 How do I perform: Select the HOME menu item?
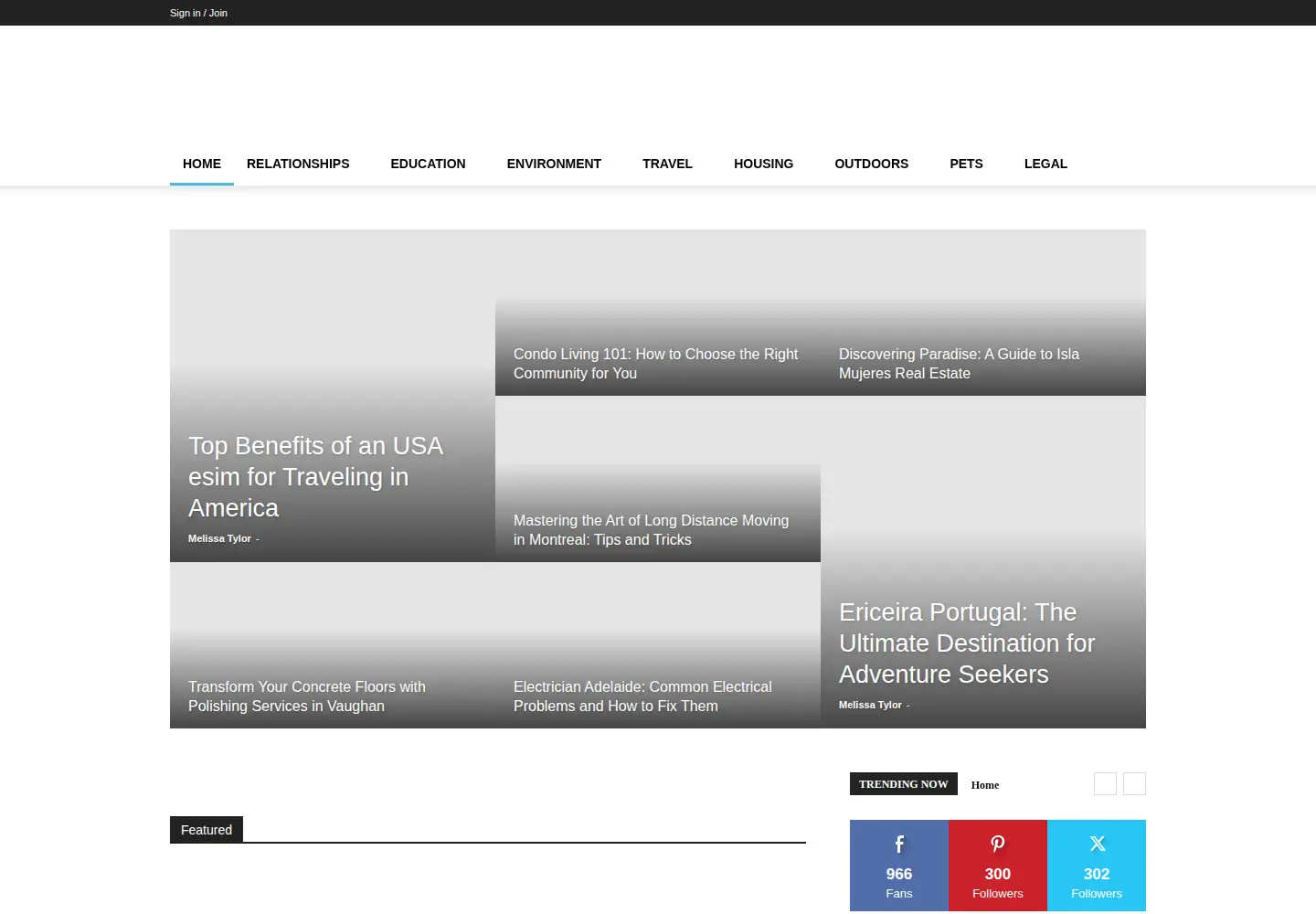(202, 164)
